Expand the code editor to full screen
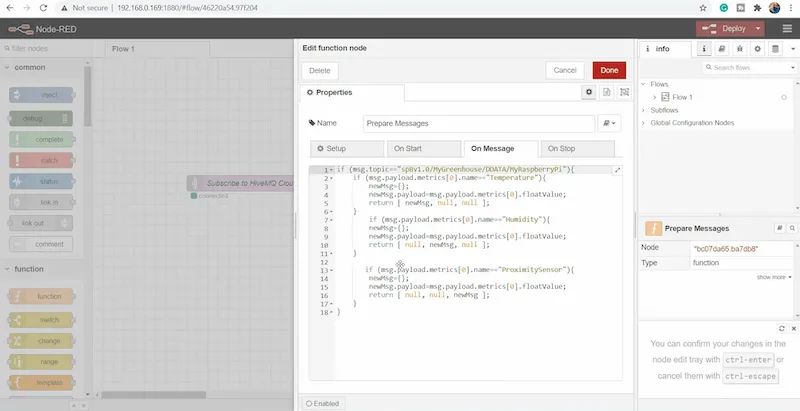The width and height of the screenshot is (800, 411). (x=617, y=171)
